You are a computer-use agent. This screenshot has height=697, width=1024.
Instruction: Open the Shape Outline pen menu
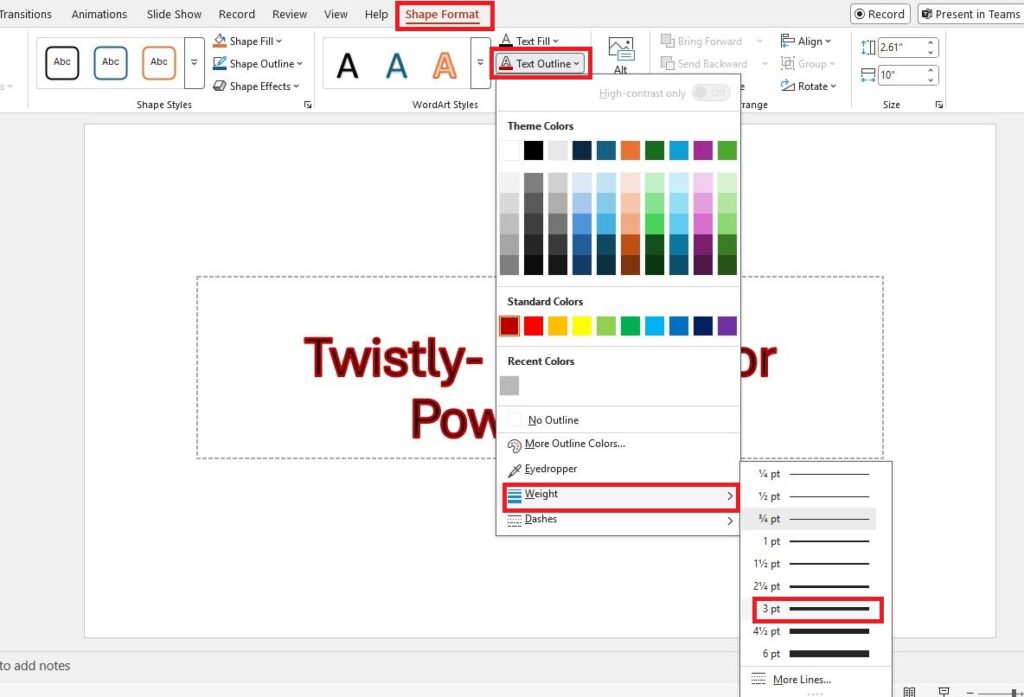point(258,63)
